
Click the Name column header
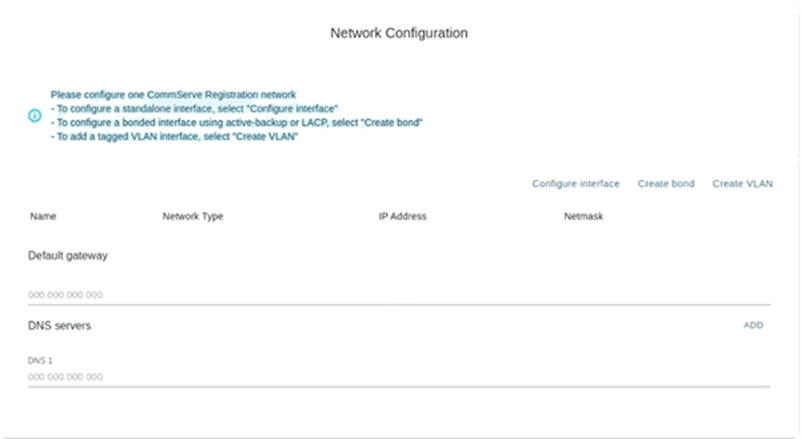(42, 216)
